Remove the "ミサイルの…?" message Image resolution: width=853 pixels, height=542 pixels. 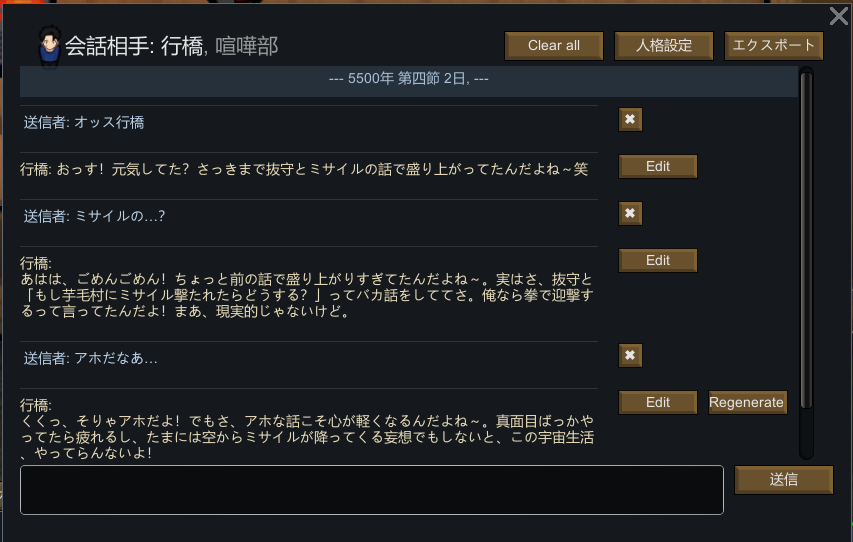click(x=630, y=213)
